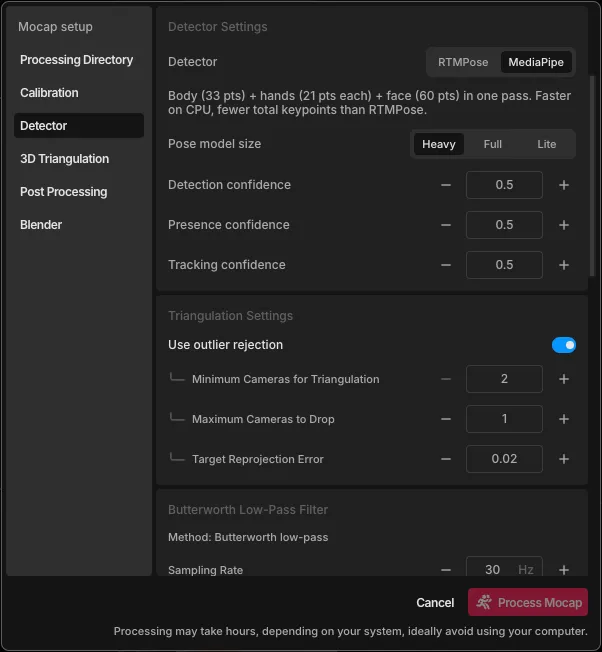Viewport: 602px width, 652px height.
Task: Open Blender section in sidebar
Action: [x=79, y=225]
